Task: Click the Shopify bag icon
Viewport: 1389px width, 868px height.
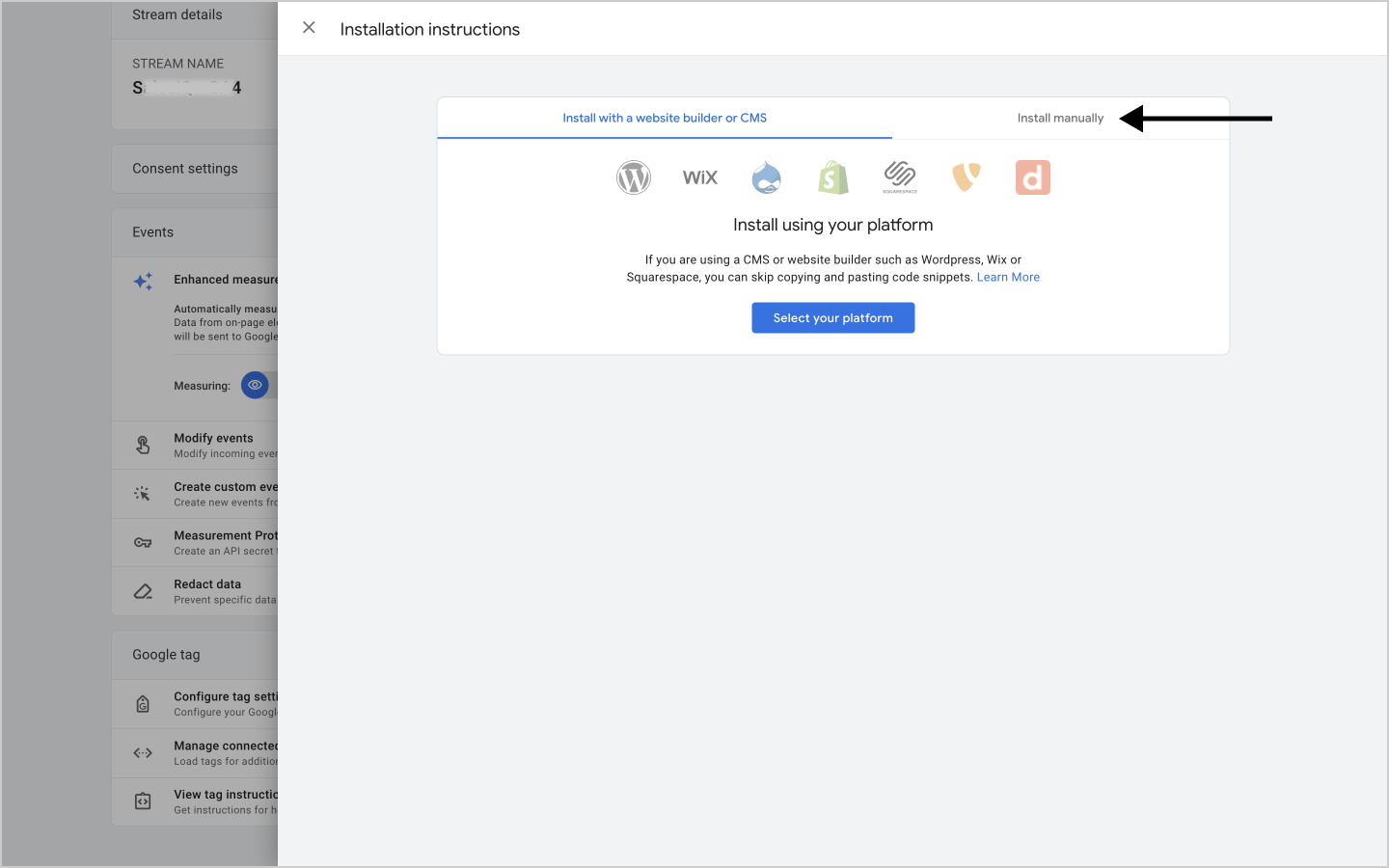Action: 833,177
